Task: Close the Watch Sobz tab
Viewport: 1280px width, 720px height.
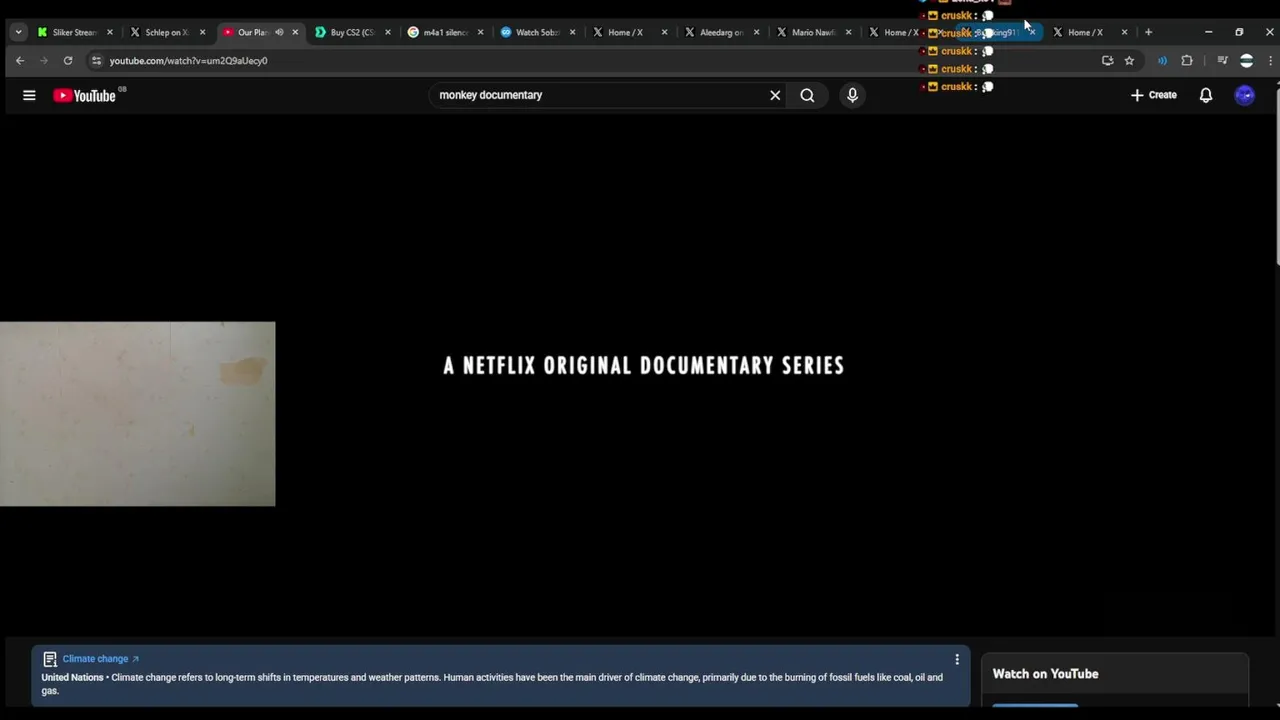Action: 572,32
